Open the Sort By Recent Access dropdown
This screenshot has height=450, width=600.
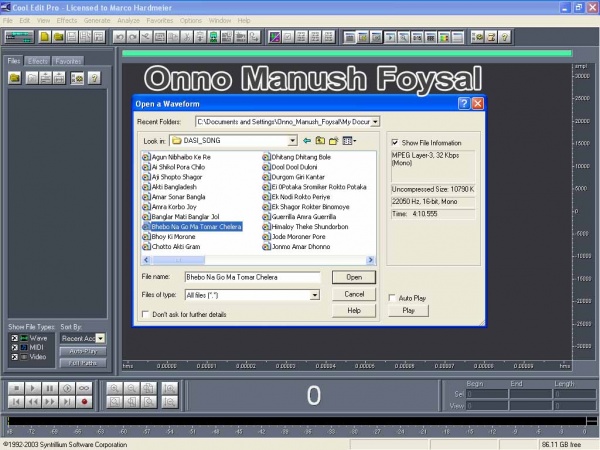point(100,338)
